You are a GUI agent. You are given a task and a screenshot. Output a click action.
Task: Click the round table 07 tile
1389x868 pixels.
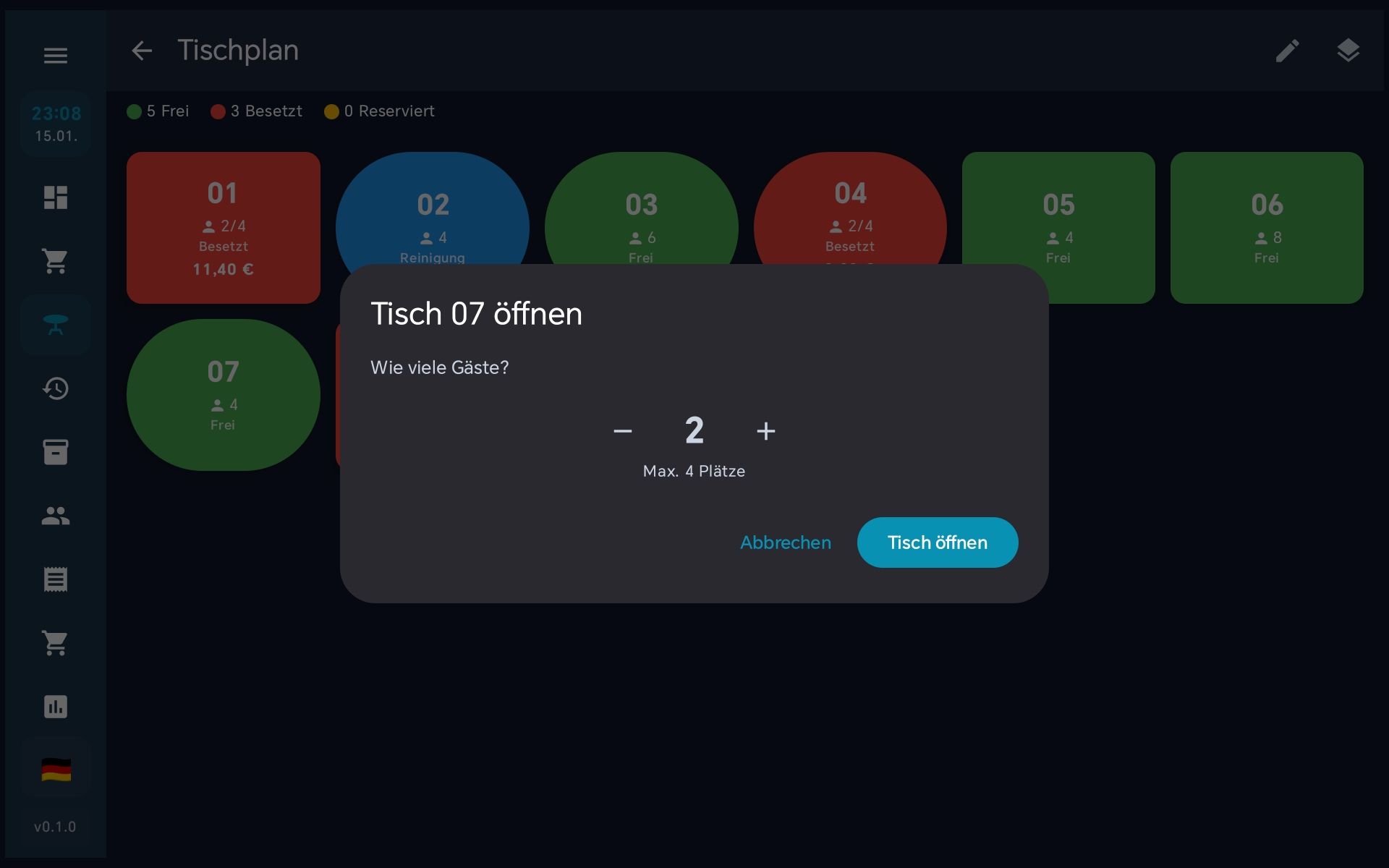coord(224,395)
